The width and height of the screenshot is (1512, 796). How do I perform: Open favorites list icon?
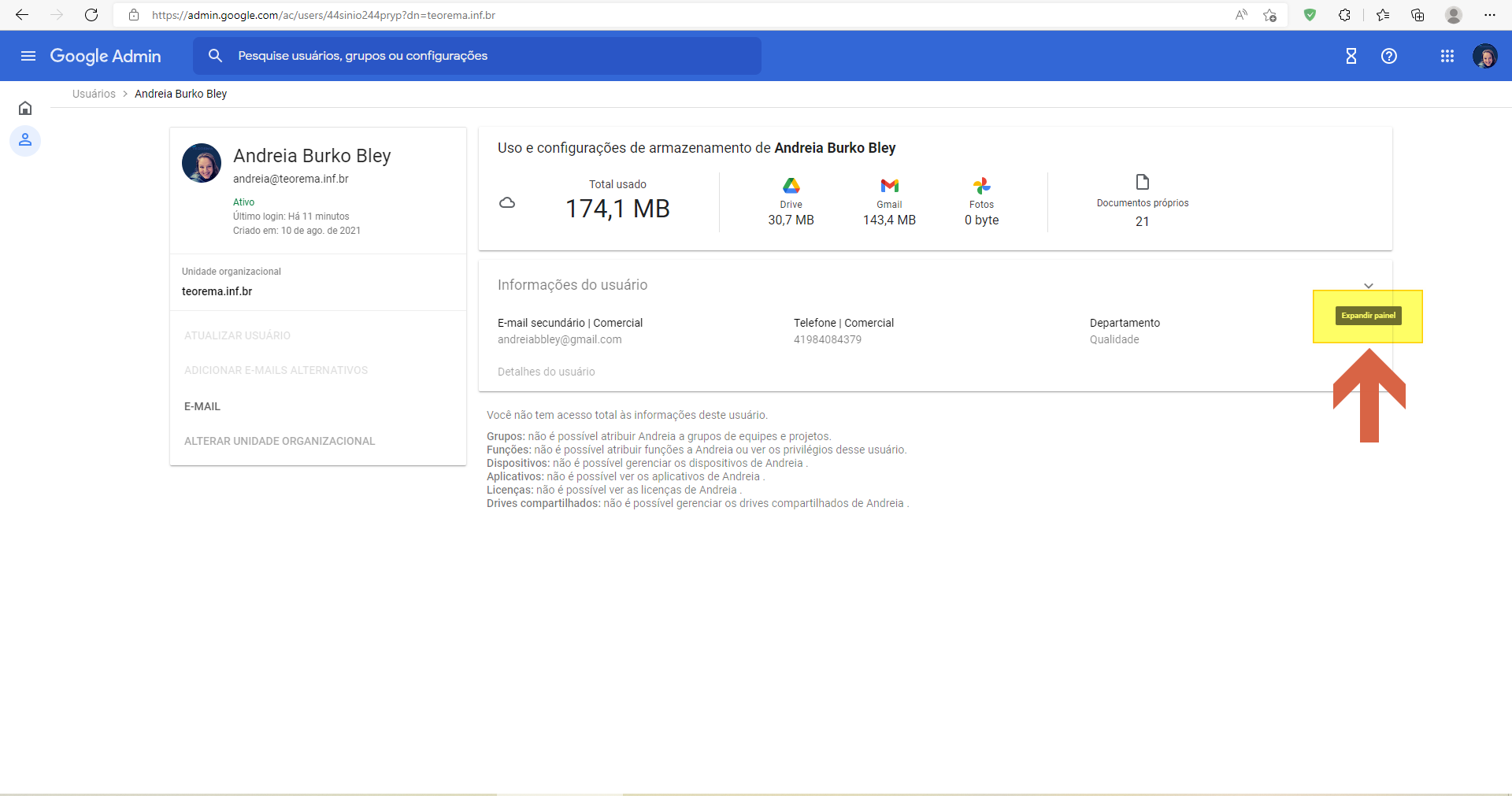pos(1383,15)
